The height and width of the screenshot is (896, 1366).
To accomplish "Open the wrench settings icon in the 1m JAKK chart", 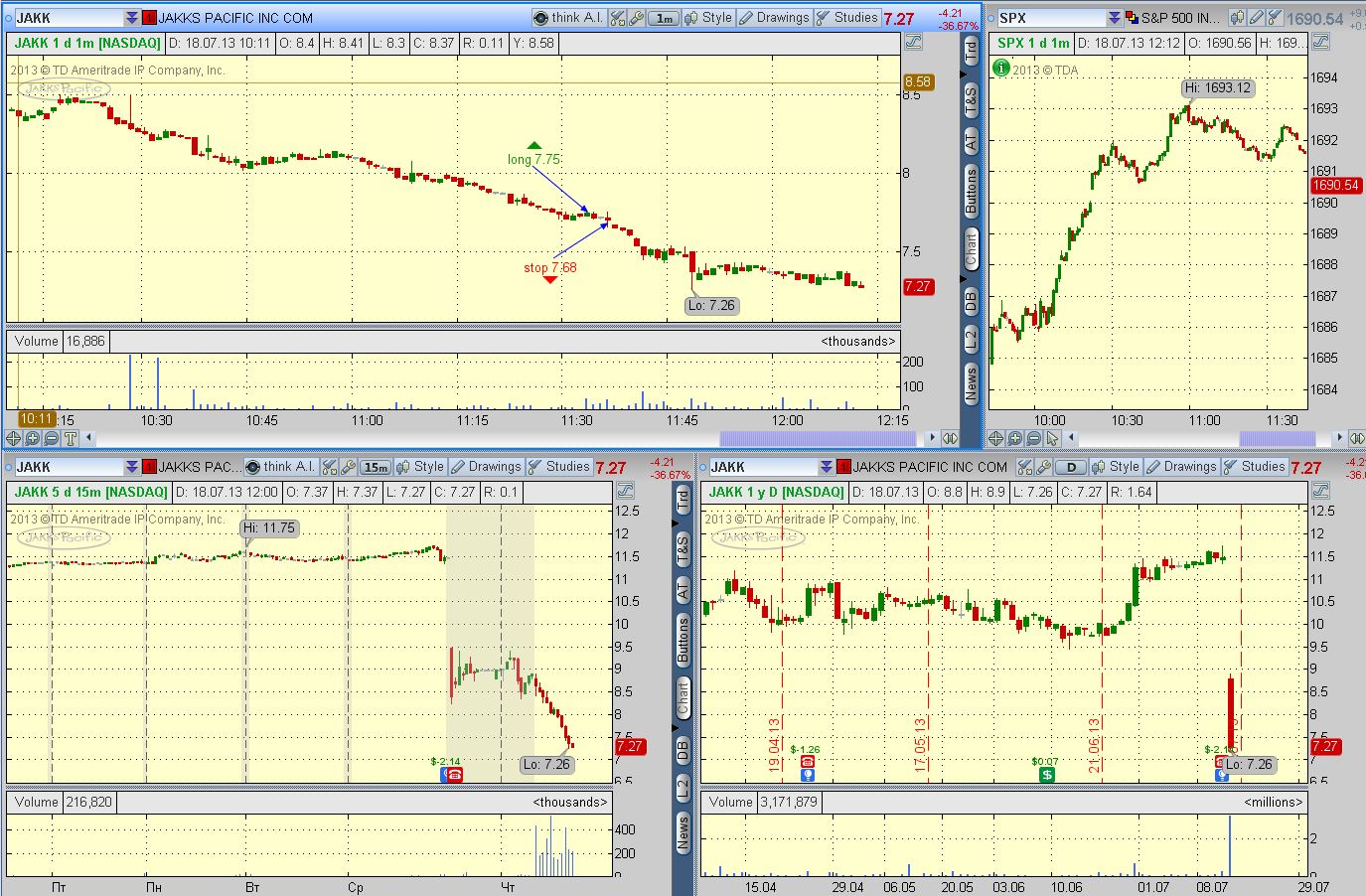I will tap(637, 18).
